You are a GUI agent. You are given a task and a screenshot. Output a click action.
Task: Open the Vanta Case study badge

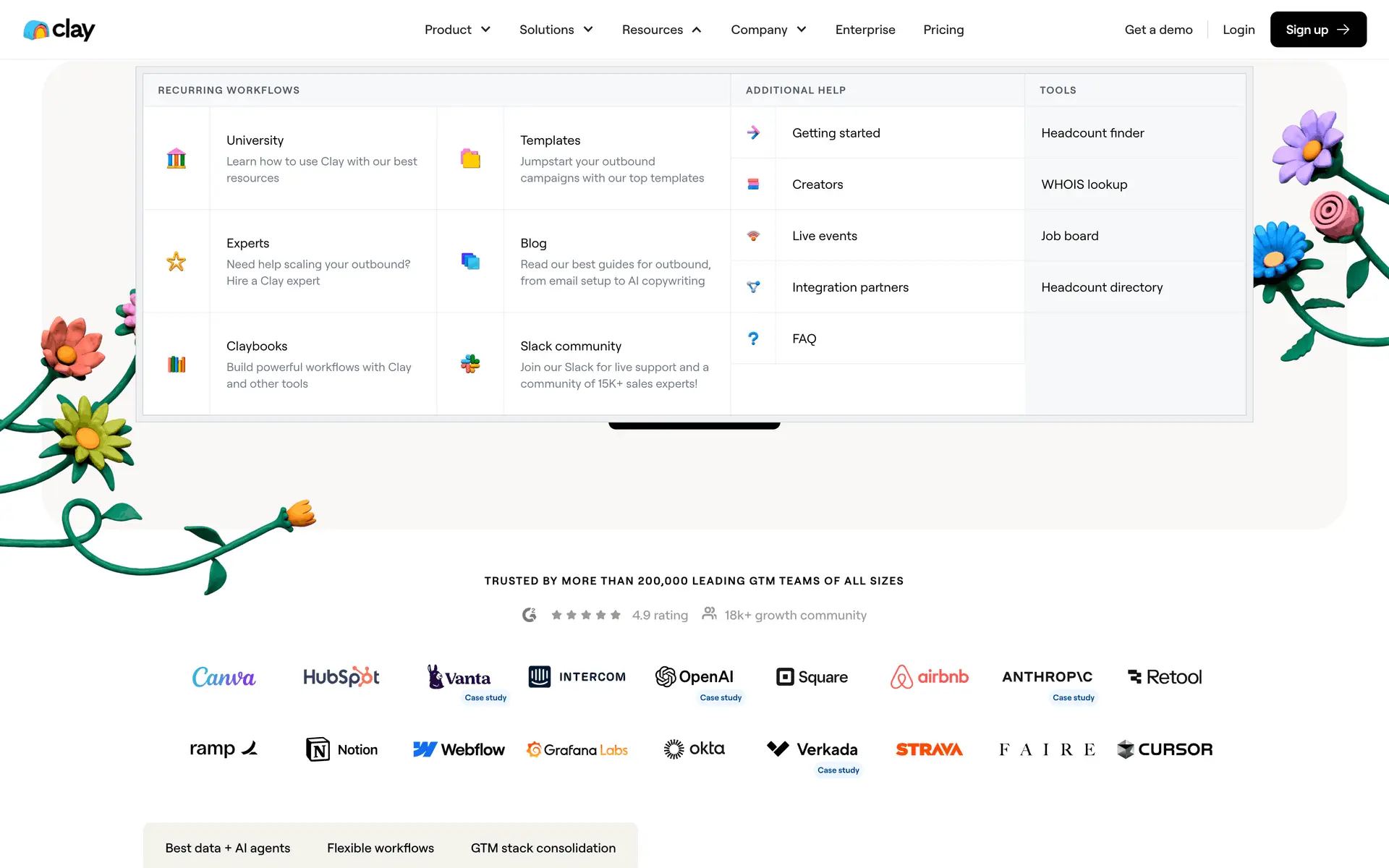[x=485, y=698]
